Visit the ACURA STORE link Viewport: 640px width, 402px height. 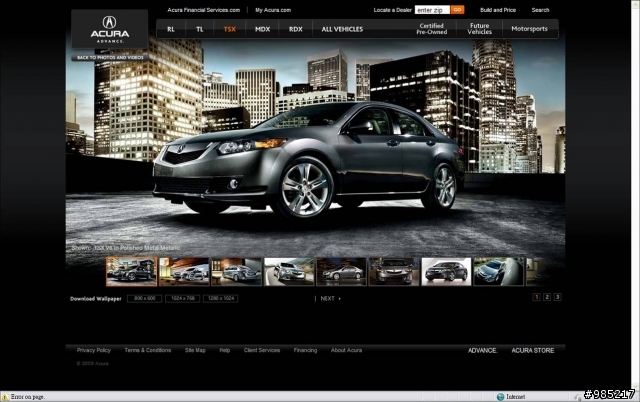[x=533, y=351]
